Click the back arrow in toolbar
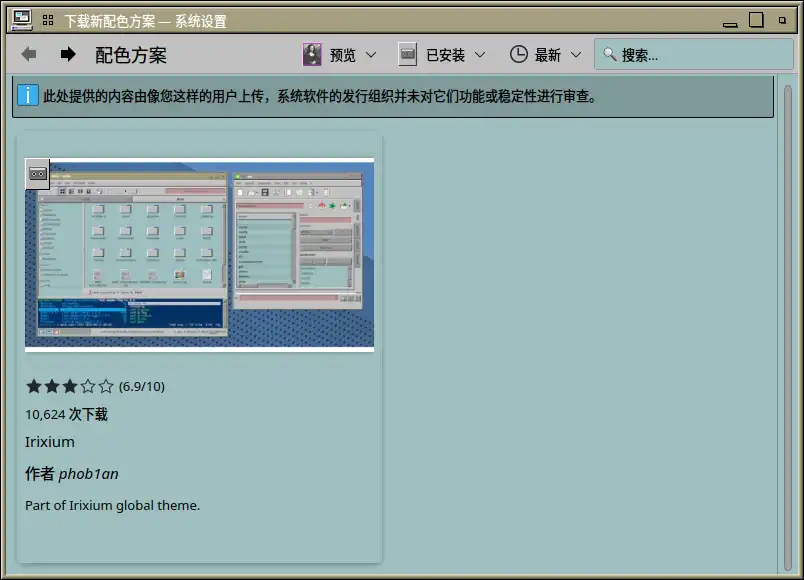 tap(29, 54)
